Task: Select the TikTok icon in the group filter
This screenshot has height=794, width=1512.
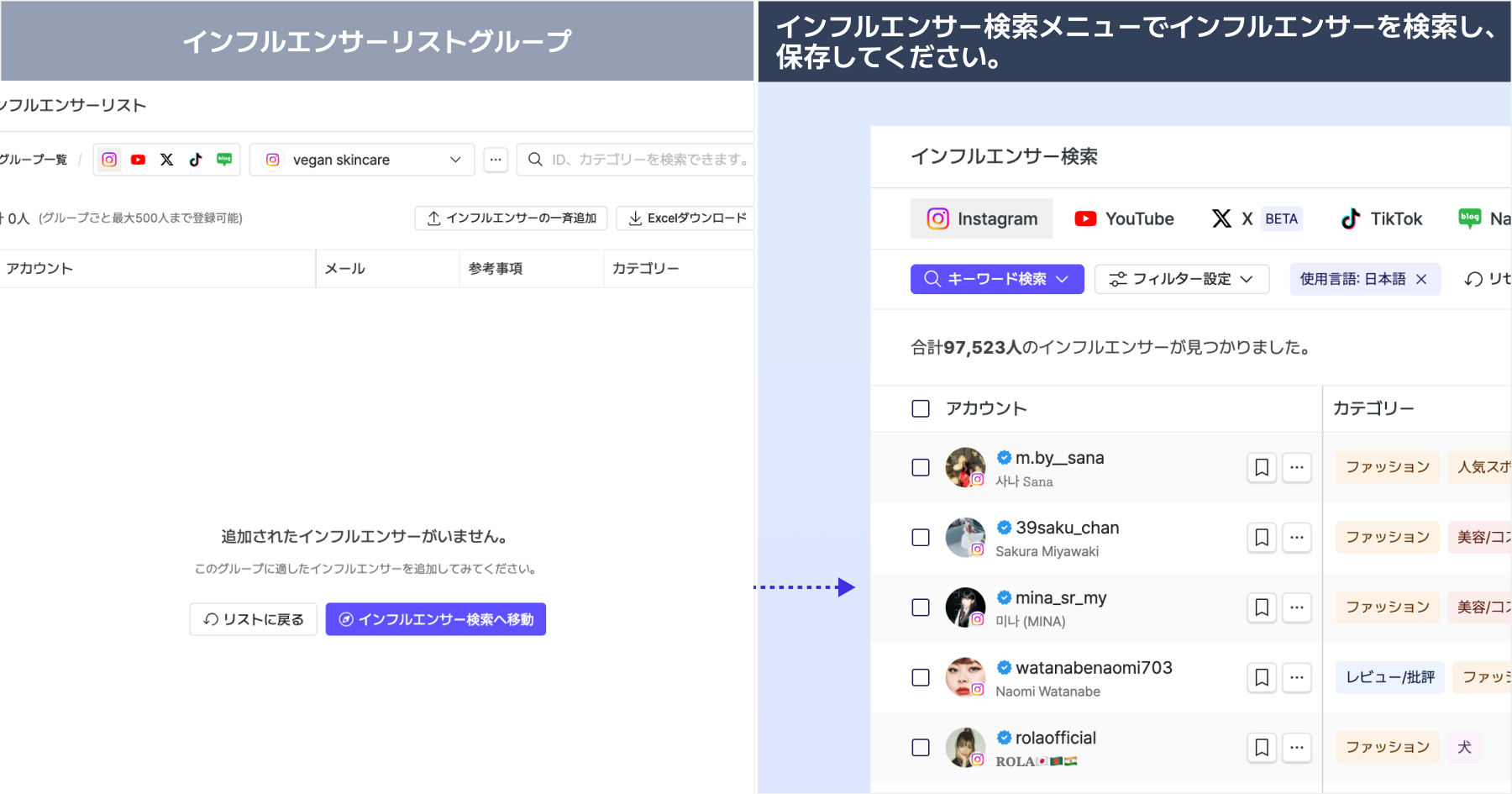Action: click(x=196, y=160)
